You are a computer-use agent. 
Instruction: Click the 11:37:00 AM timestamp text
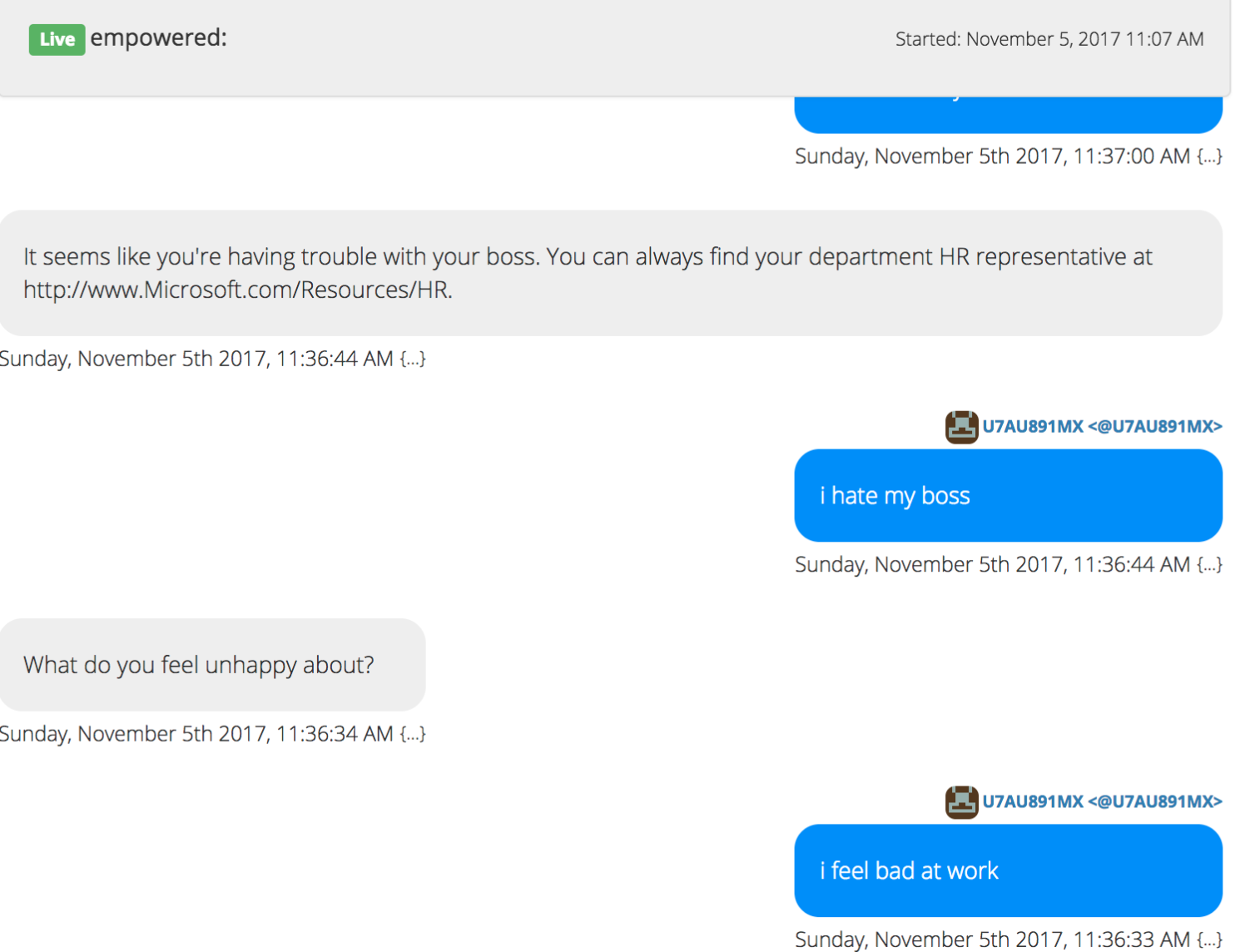pos(992,156)
